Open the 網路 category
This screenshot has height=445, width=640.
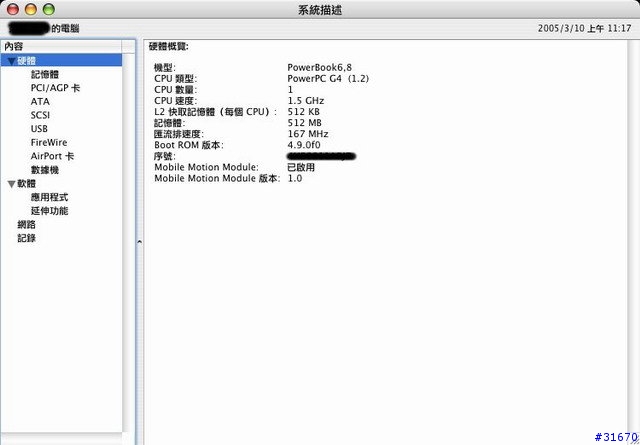27,225
